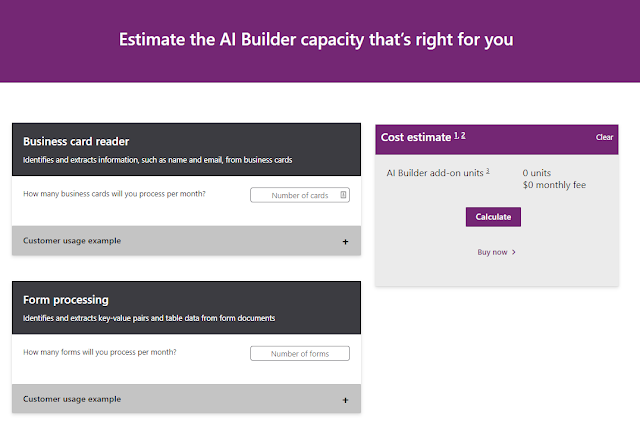Click the 'Estimate the AI Builder capacity' banner title

click(x=317, y=41)
